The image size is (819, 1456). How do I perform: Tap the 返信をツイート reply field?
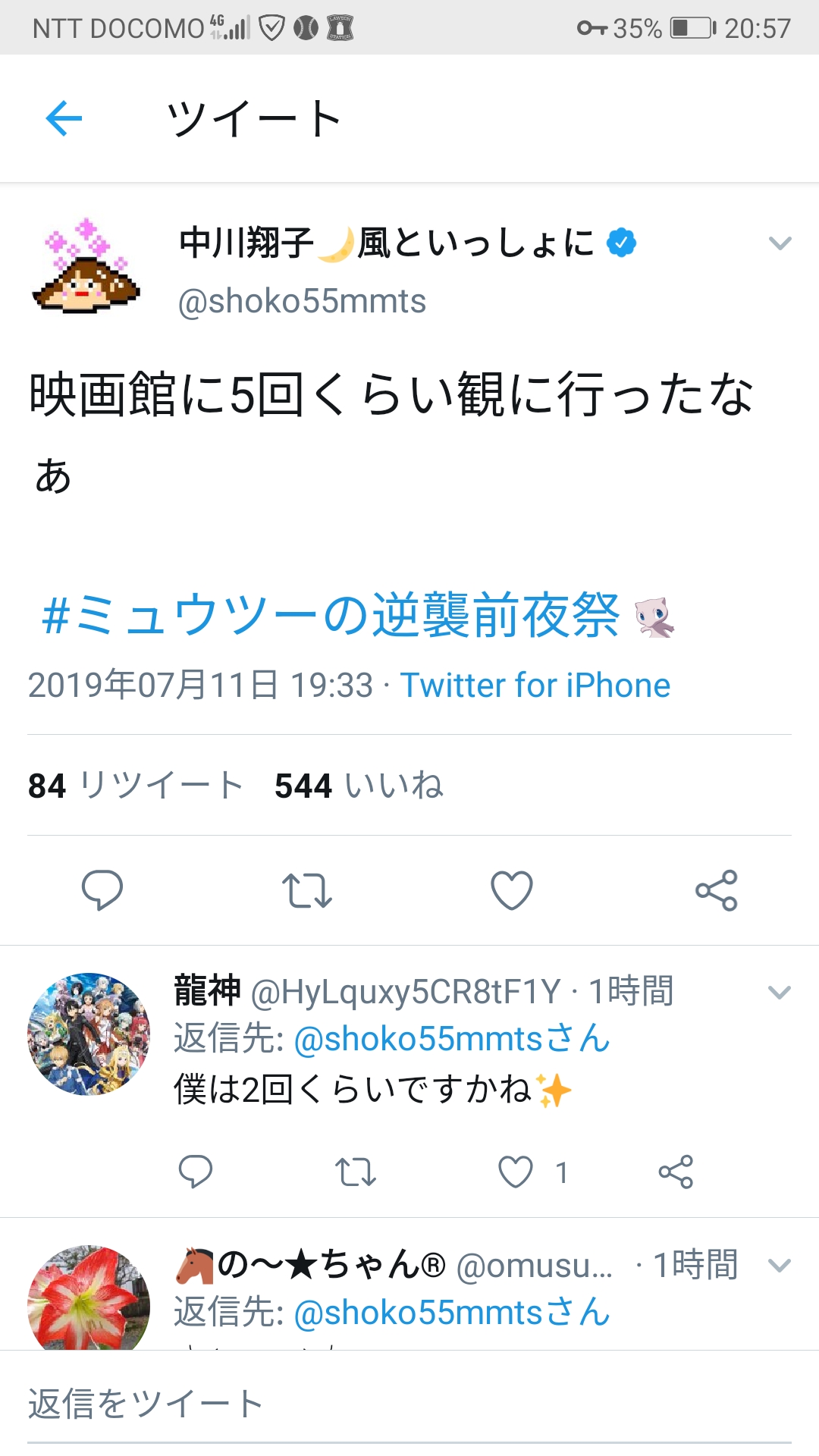coord(409,1404)
